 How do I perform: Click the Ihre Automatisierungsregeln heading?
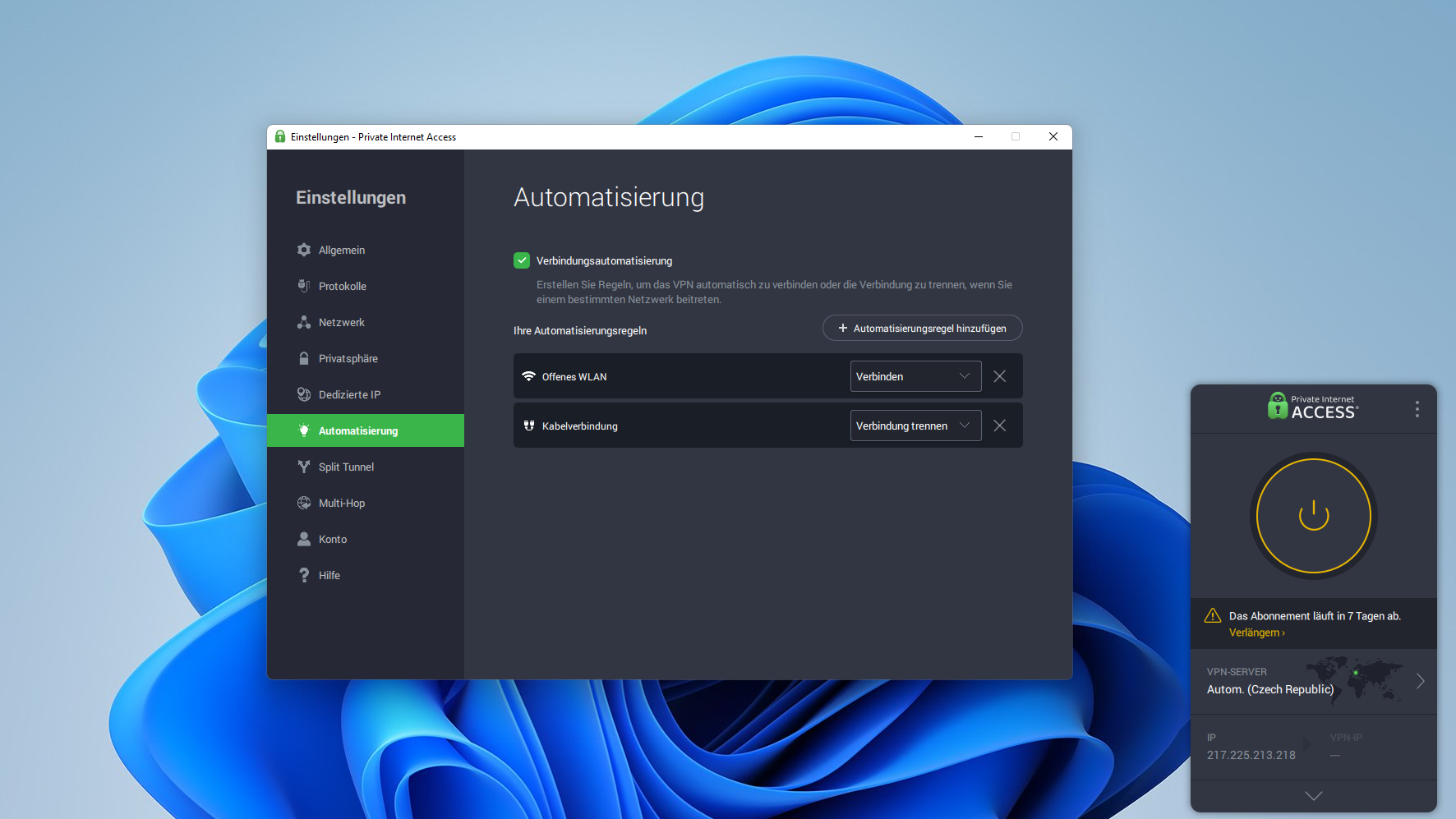pyautogui.click(x=580, y=331)
